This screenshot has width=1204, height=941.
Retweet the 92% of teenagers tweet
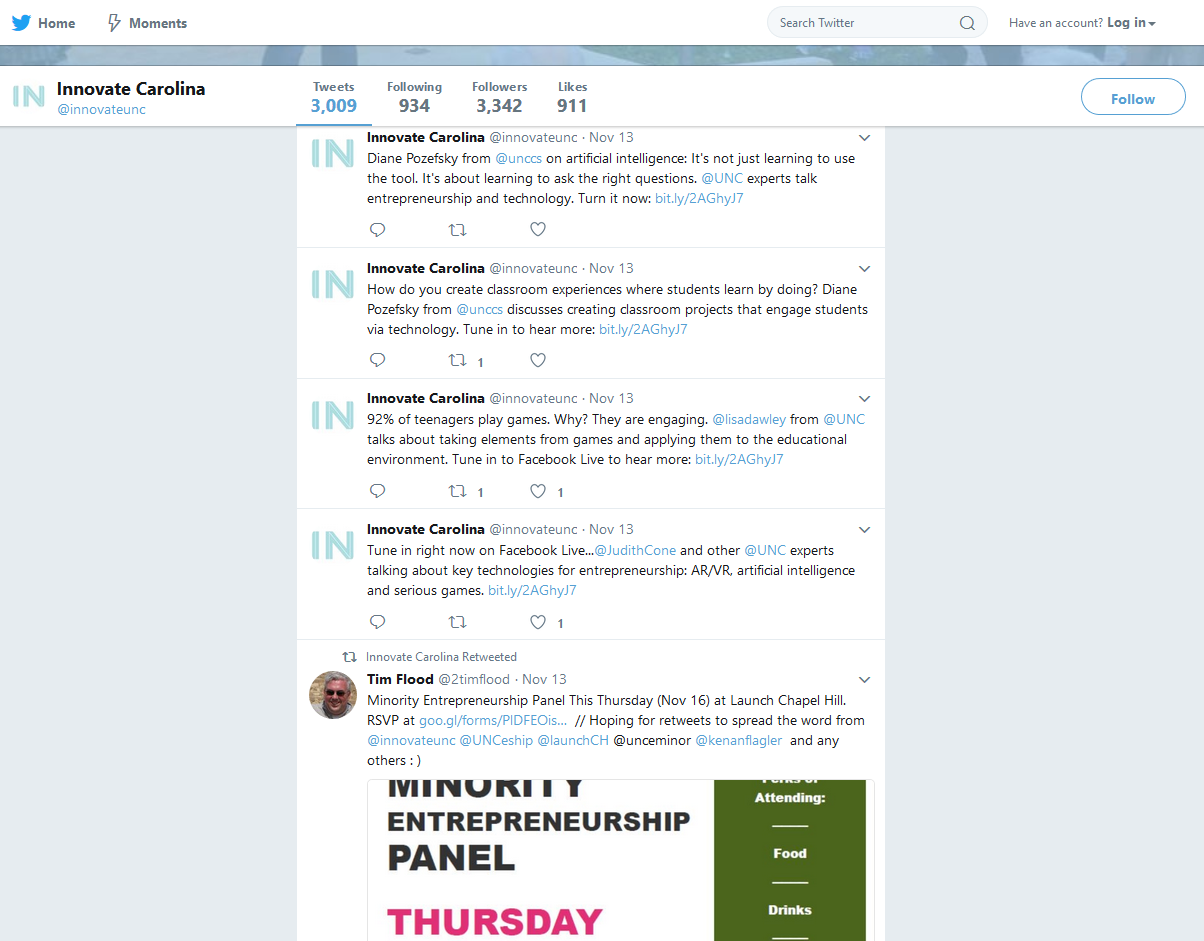coord(457,491)
